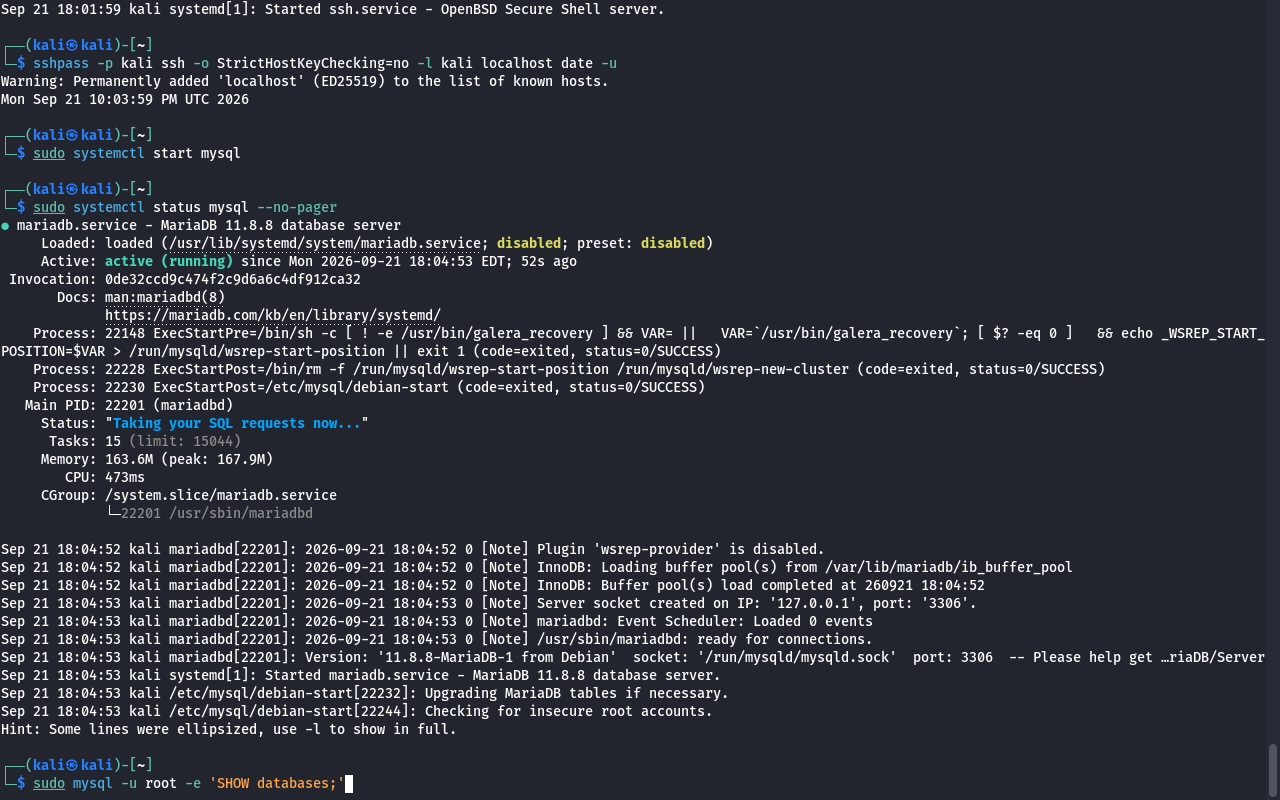Open the mariadb.com systemd documentation URL
The width and height of the screenshot is (1280, 800).
(273, 315)
